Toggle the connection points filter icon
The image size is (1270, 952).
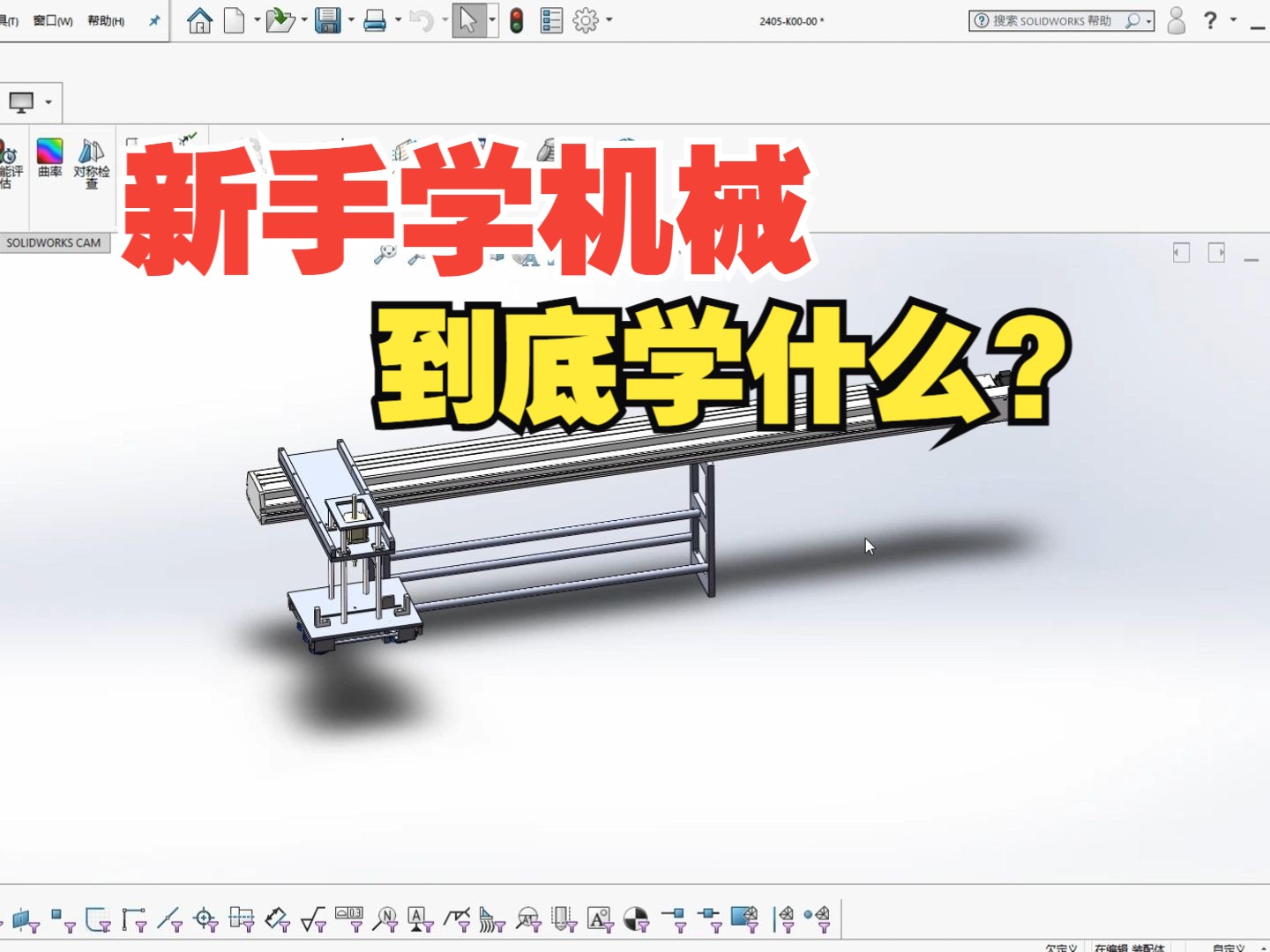pos(673,920)
